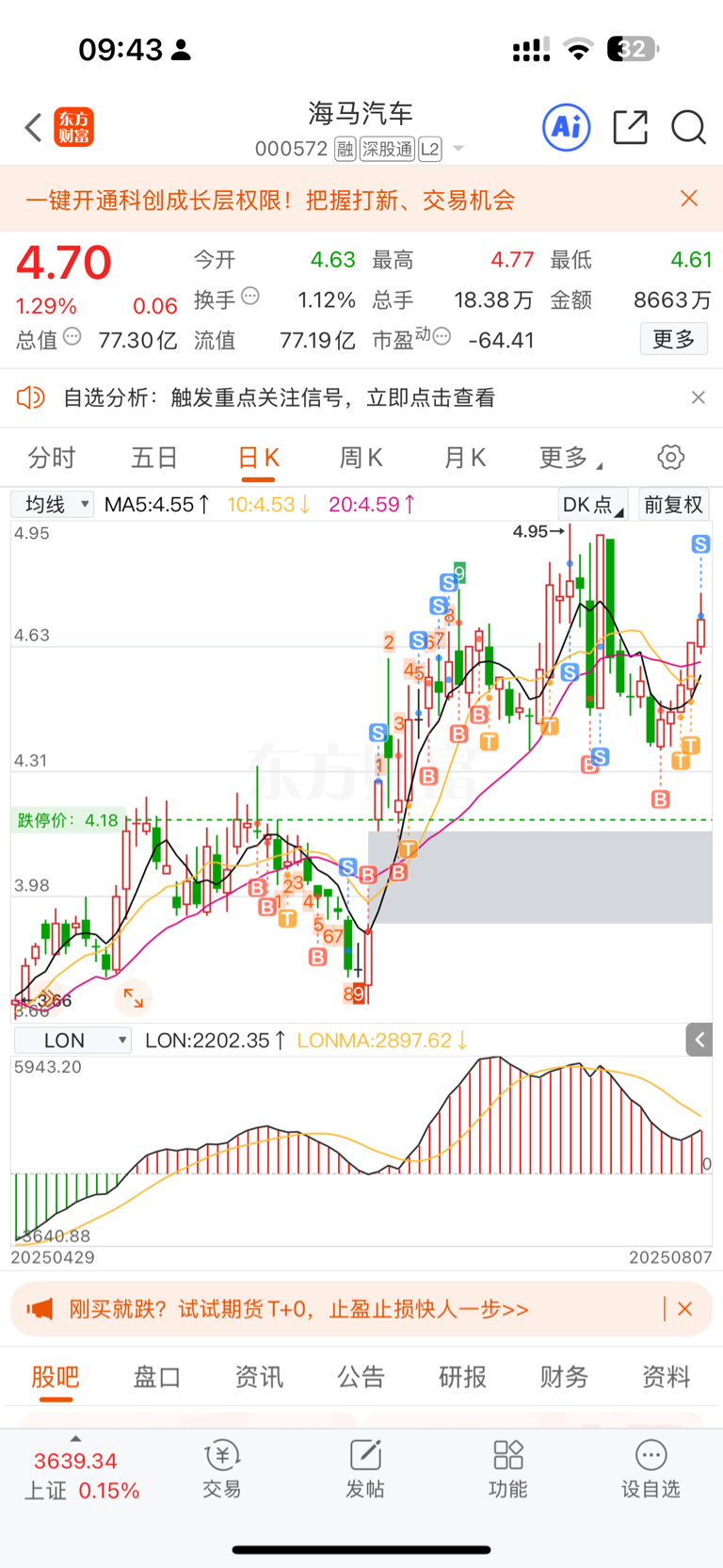This screenshot has width=723, height=1568.
Task: Expand the stock code dropdown arrow
Action: click(458, 149)
